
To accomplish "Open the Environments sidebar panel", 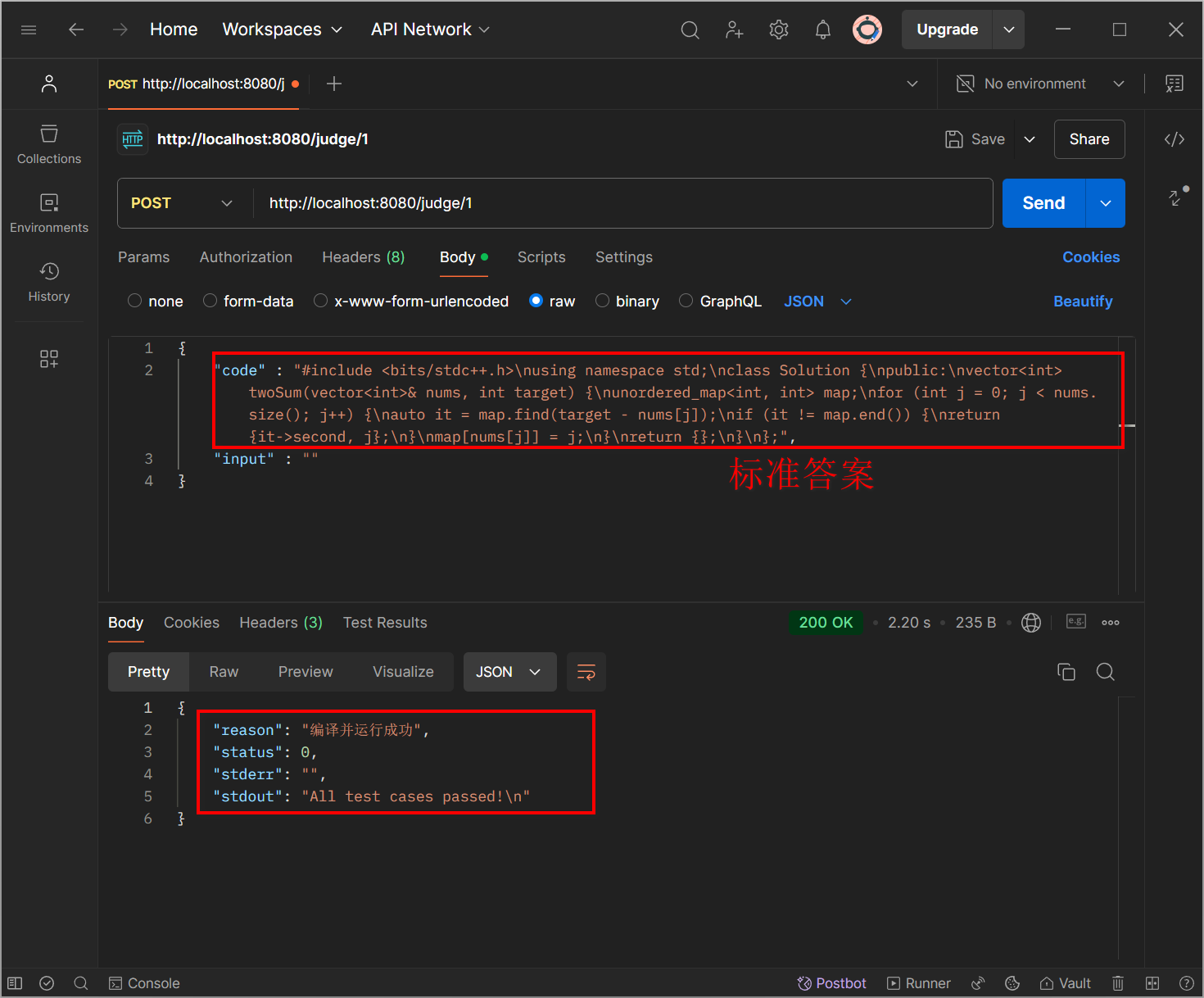I will coord(49,213).
